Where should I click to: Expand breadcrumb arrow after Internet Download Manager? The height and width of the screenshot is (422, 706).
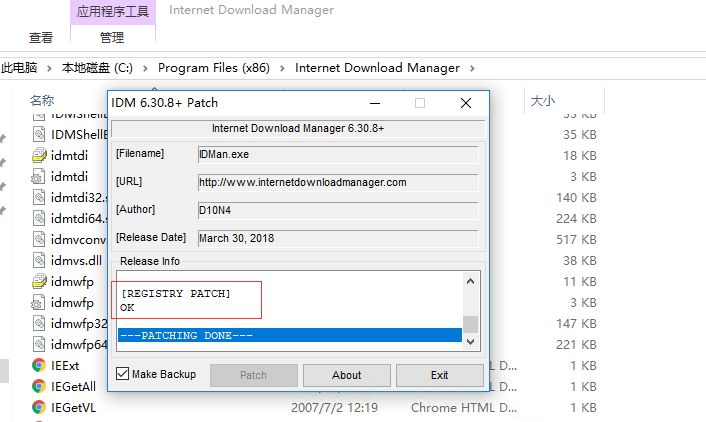click(x=473, y=68)
